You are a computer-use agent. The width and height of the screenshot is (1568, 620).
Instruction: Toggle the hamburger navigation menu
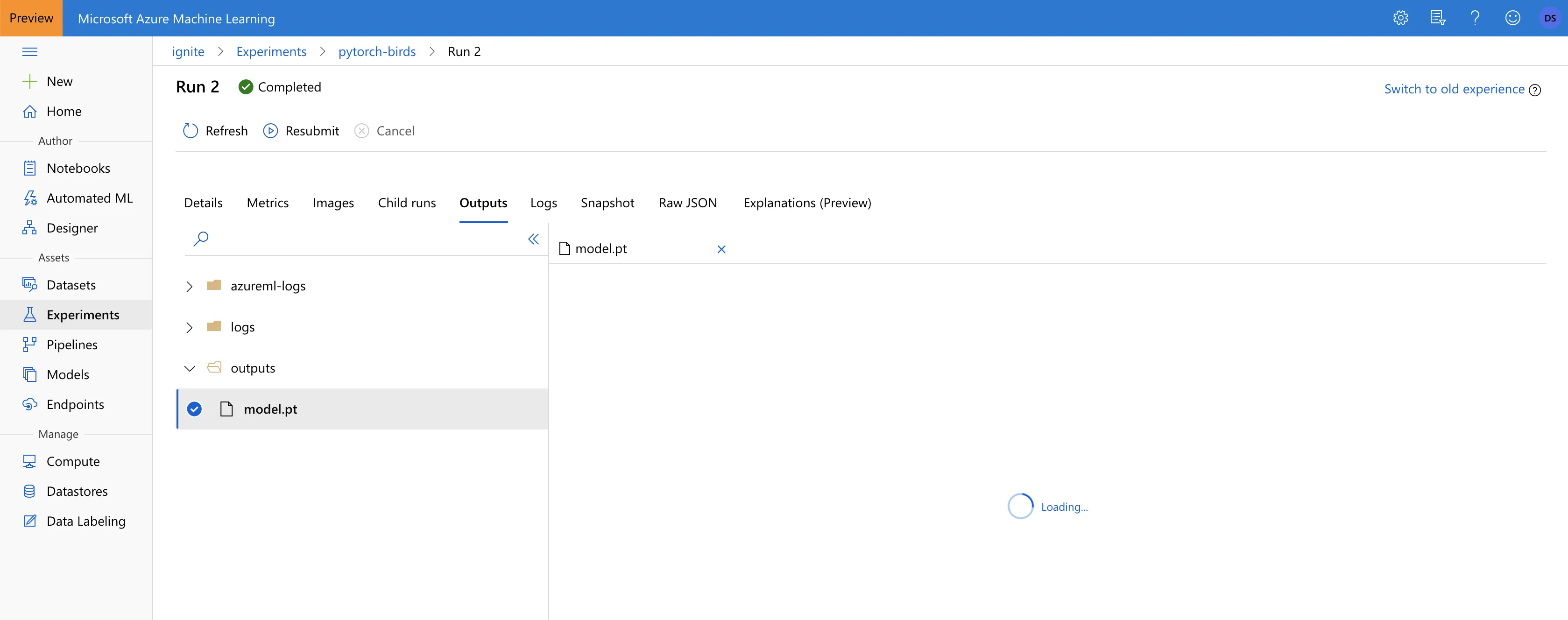coord(30,52)
